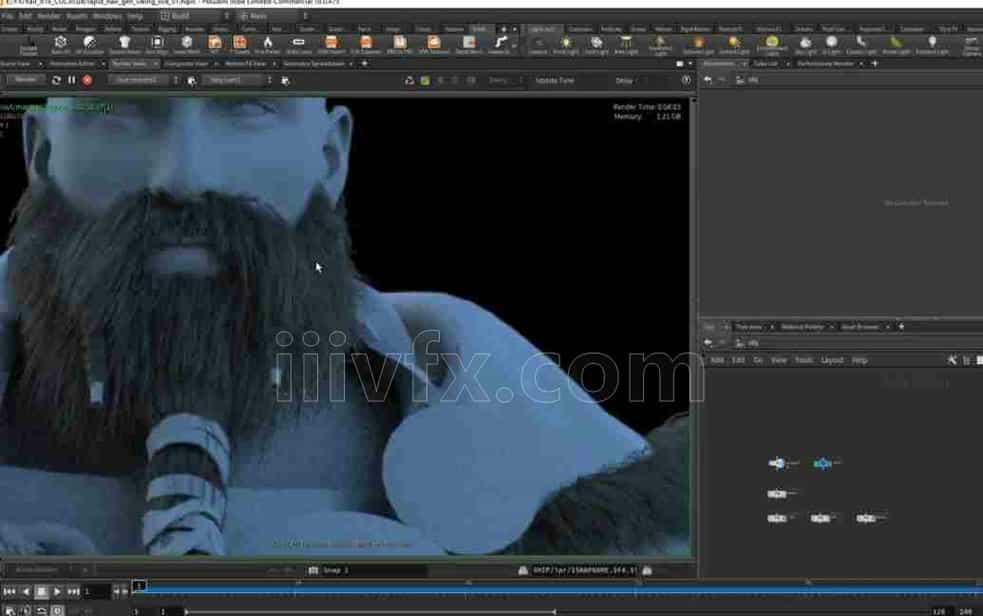Add an Area Light from the shelf
983x616 pixels.
[x=626, y=44]
